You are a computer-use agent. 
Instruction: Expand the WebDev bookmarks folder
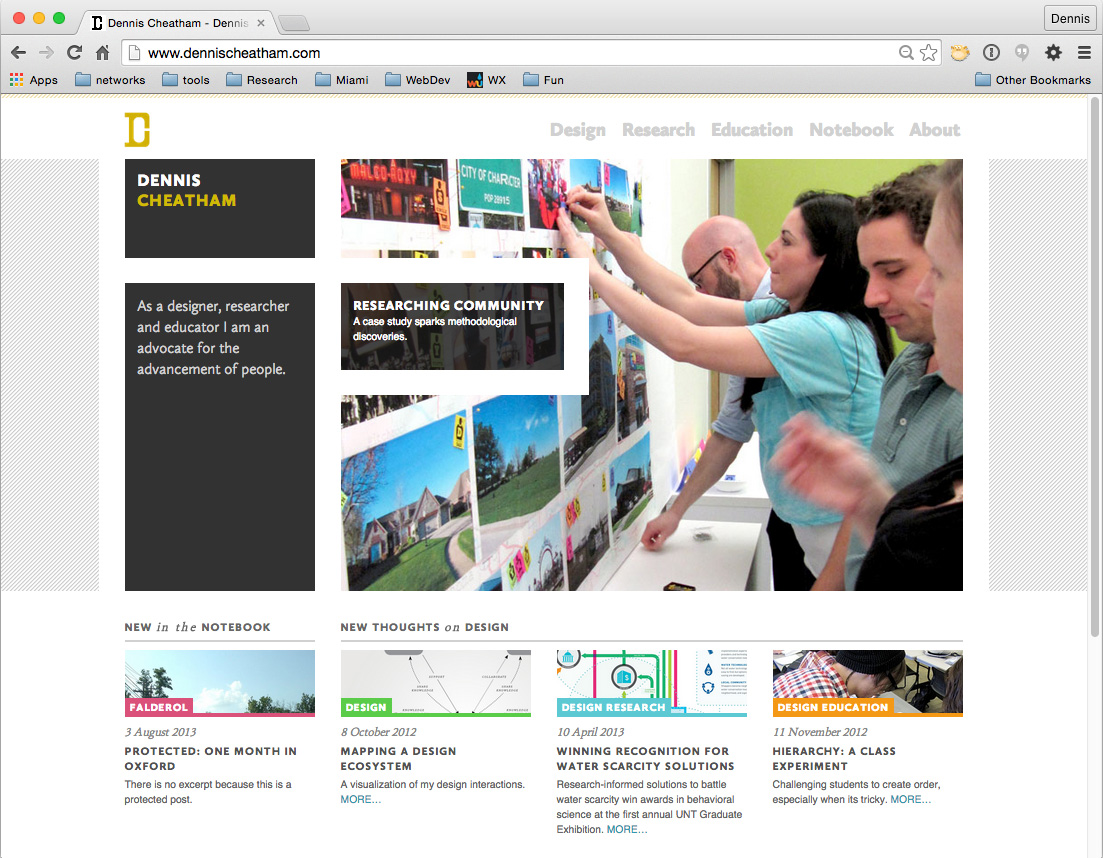click(418, 80)
